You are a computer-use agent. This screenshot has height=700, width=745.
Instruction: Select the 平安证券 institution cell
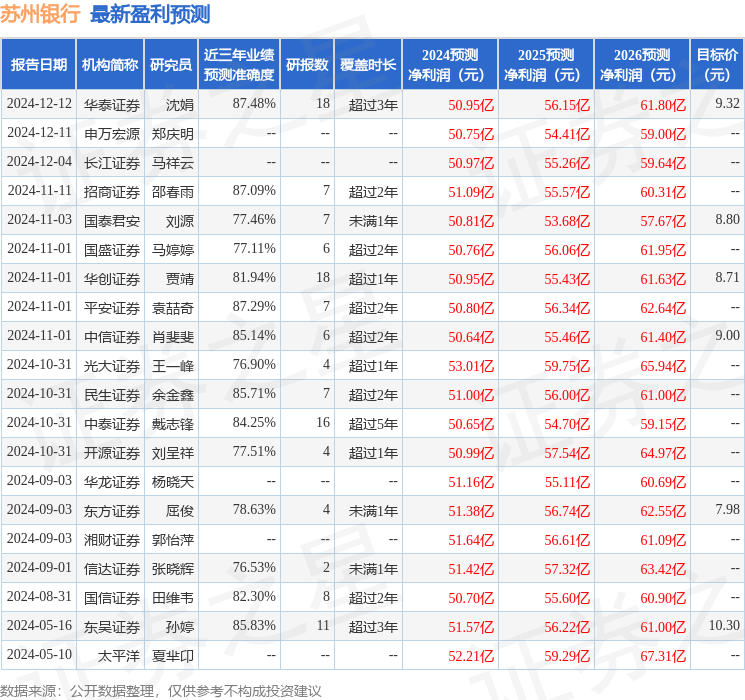click(112, 308)
